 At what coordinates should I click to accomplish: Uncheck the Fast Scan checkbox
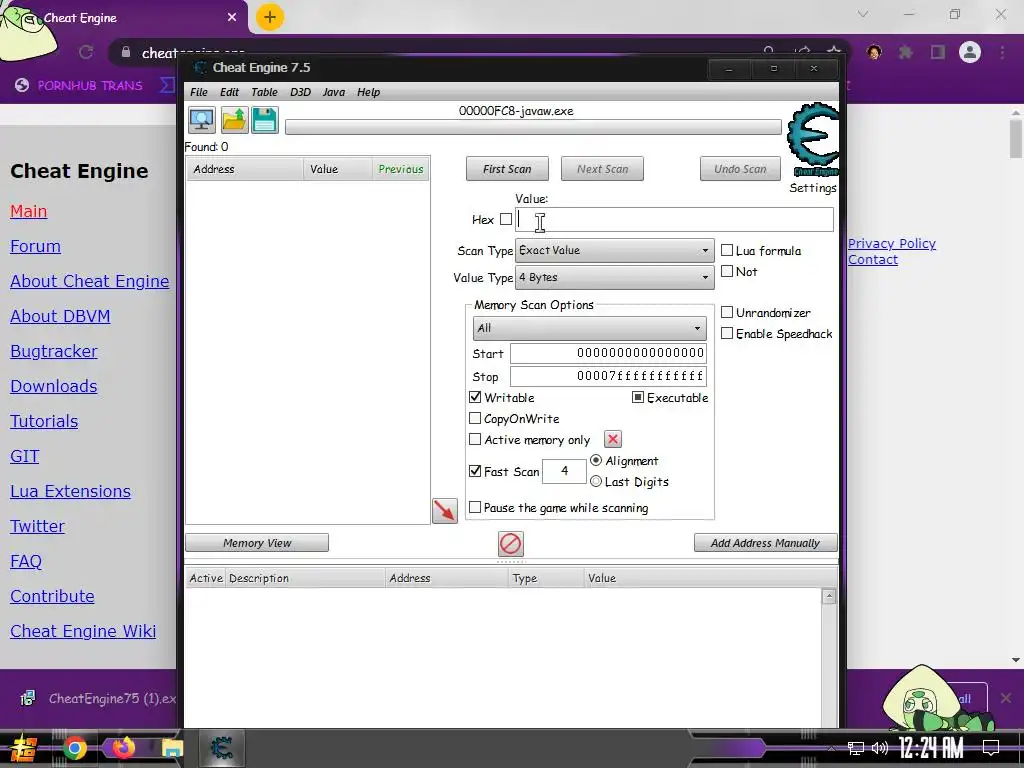click(475, 471)
